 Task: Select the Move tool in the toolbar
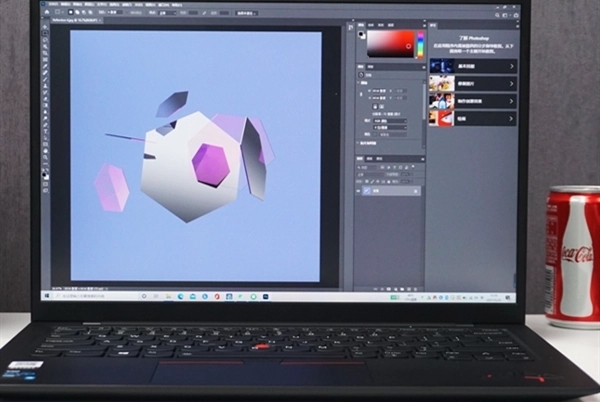(46, 31)
